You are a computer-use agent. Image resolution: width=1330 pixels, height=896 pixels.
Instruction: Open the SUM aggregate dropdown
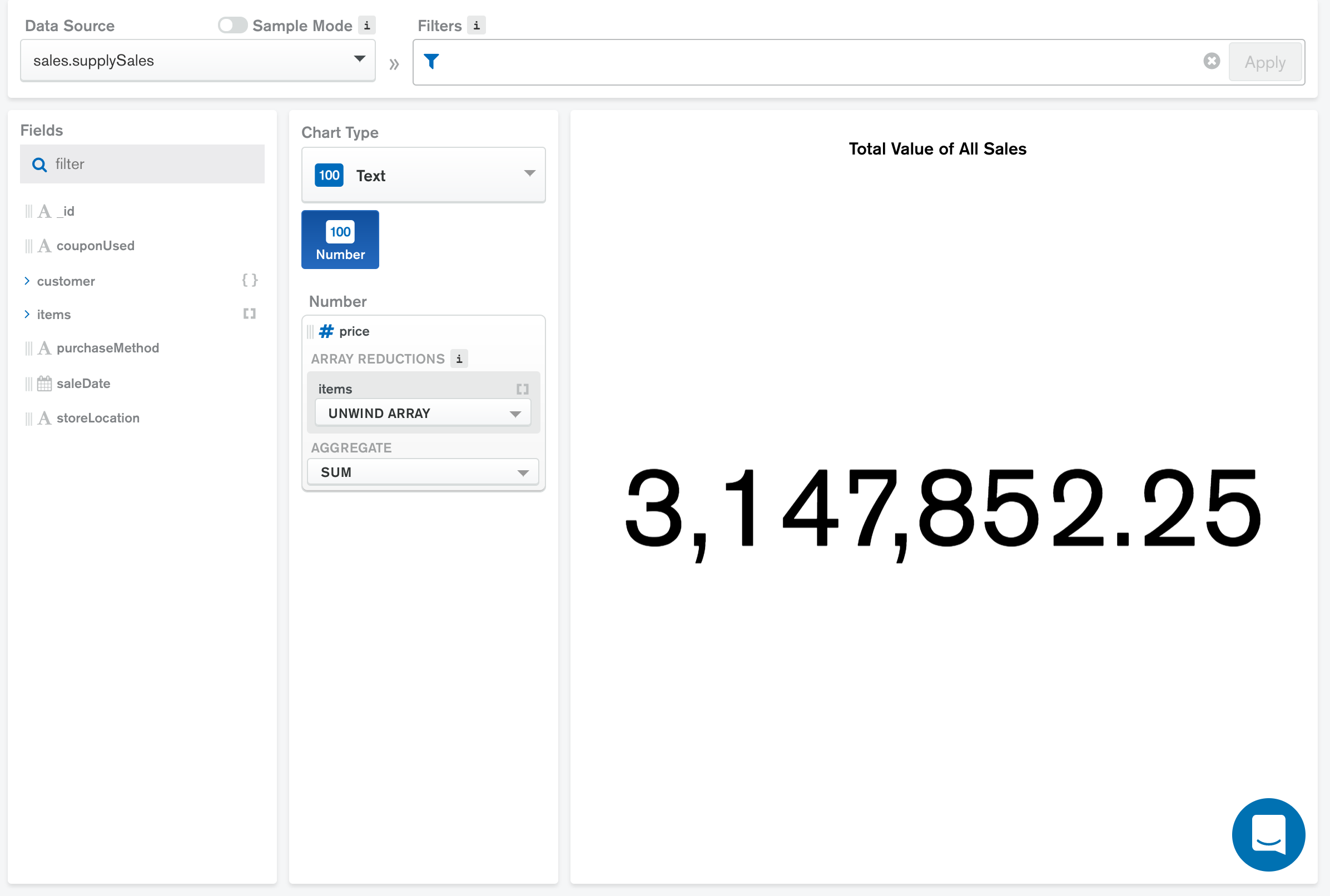point(423,471)
